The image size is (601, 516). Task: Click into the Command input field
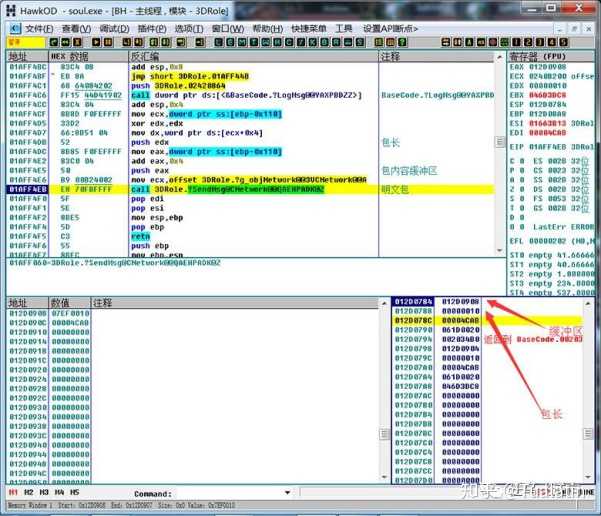click(x=230, y=493)
